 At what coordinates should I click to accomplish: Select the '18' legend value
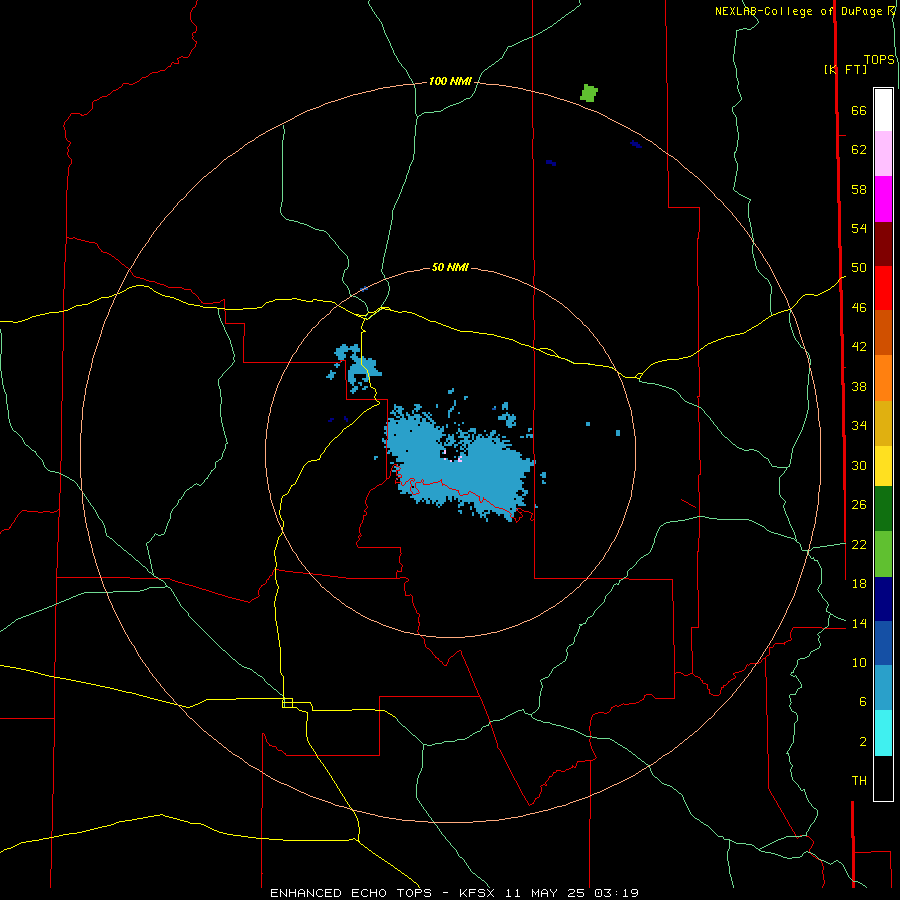(x=859, y=584)
